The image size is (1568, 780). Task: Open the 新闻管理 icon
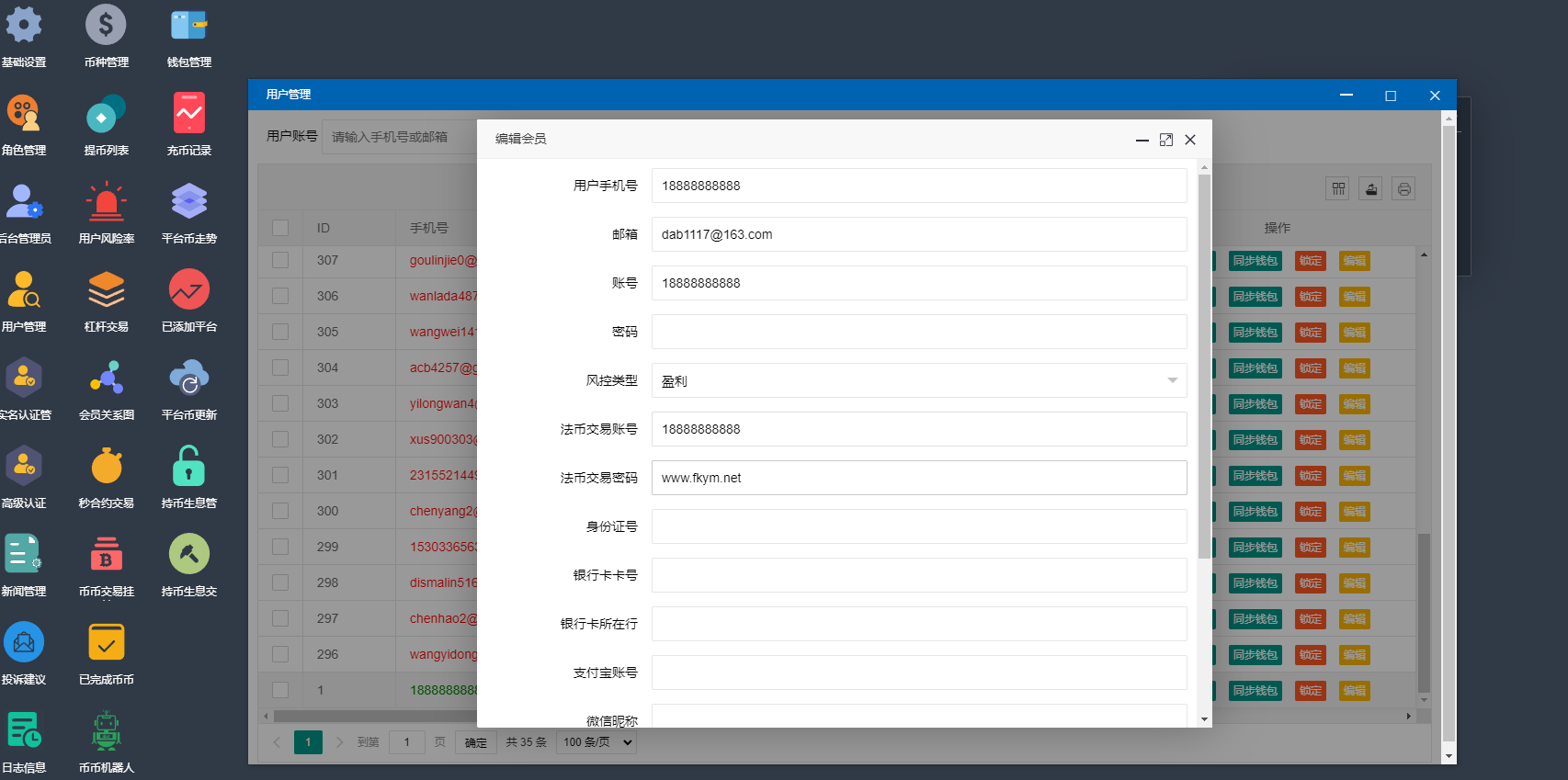click(x=23, y=556)
